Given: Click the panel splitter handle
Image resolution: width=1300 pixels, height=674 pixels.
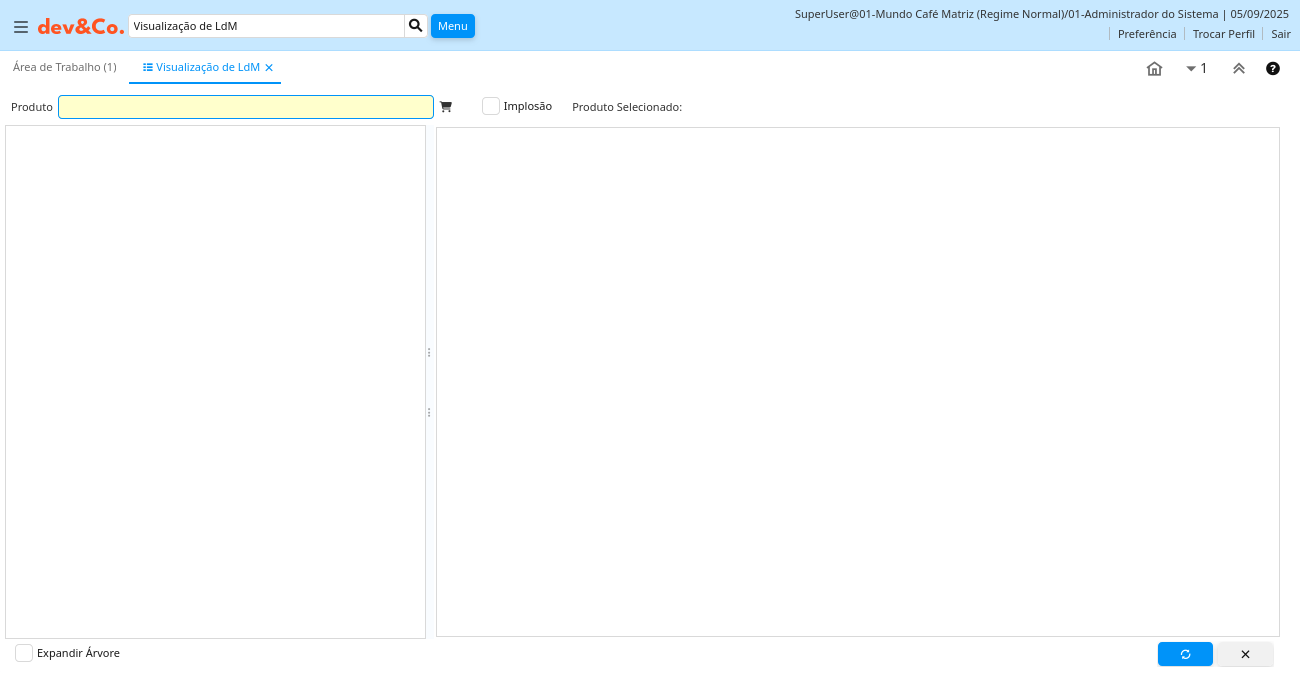Looking at the screenshot, I should point(429,382).
